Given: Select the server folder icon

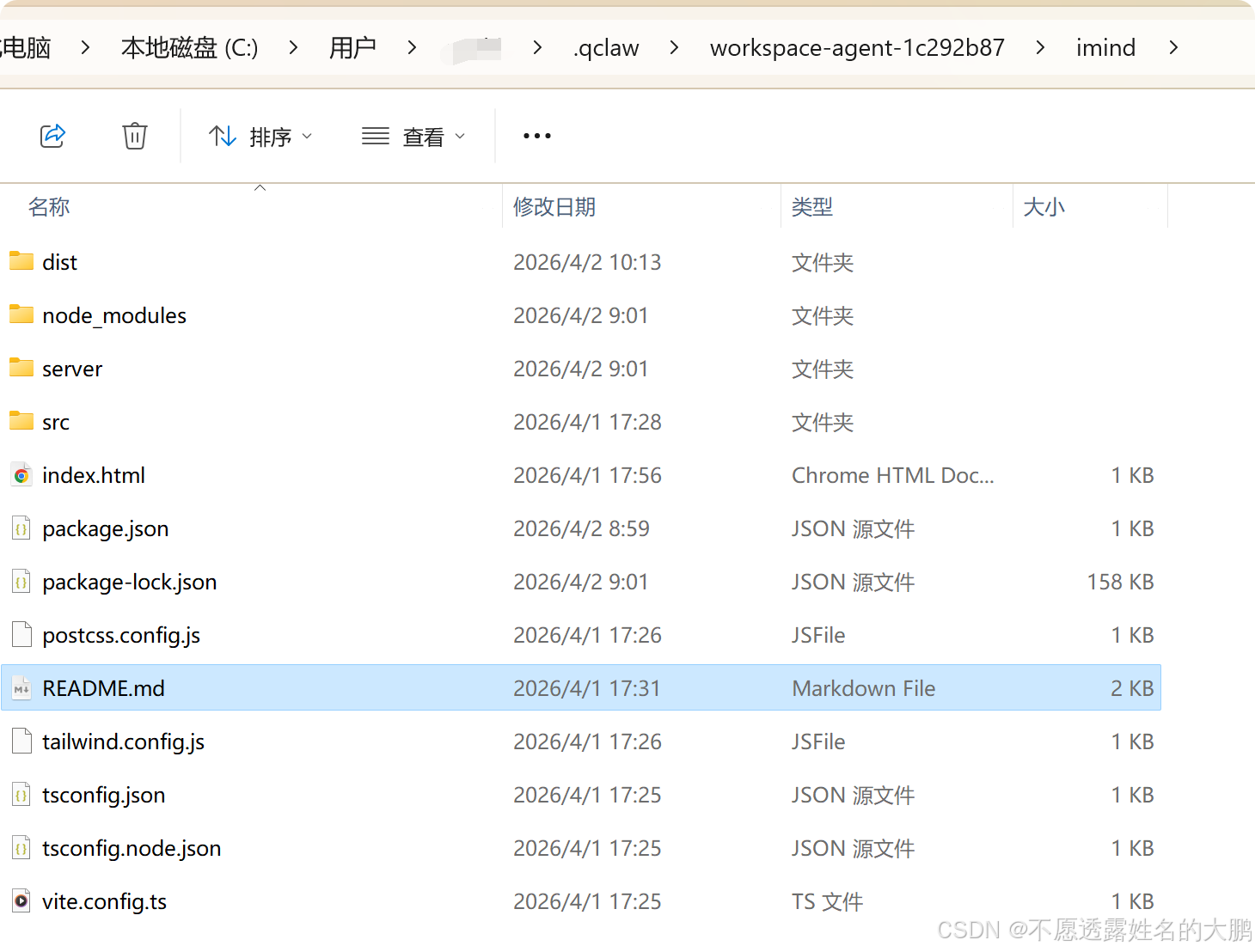Looking at the screenshot, I should pos(21,368).
